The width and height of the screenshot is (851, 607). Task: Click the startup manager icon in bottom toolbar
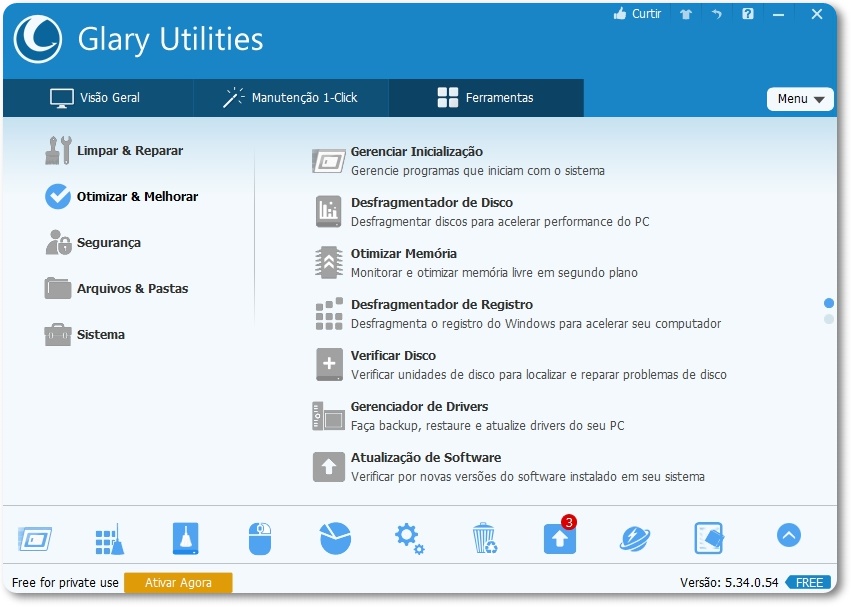[x=35, y=539]
